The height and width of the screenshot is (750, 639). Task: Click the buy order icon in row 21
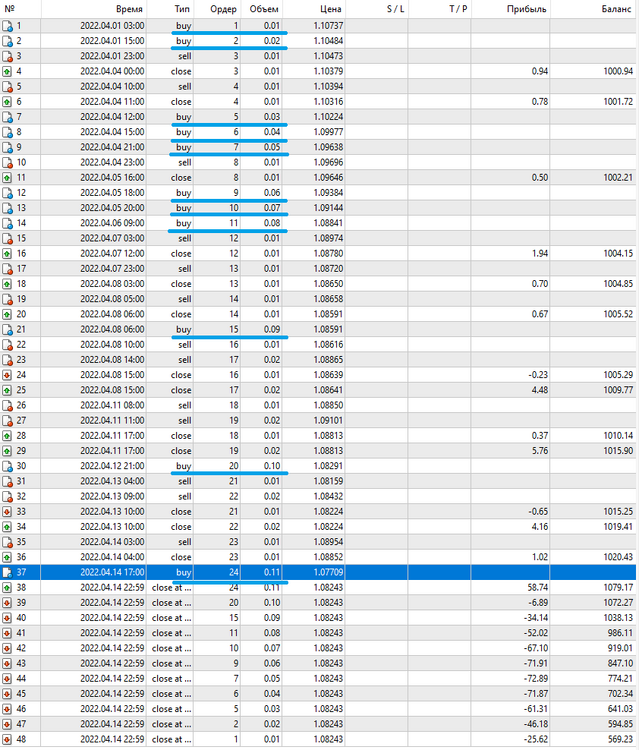(7, 330)
